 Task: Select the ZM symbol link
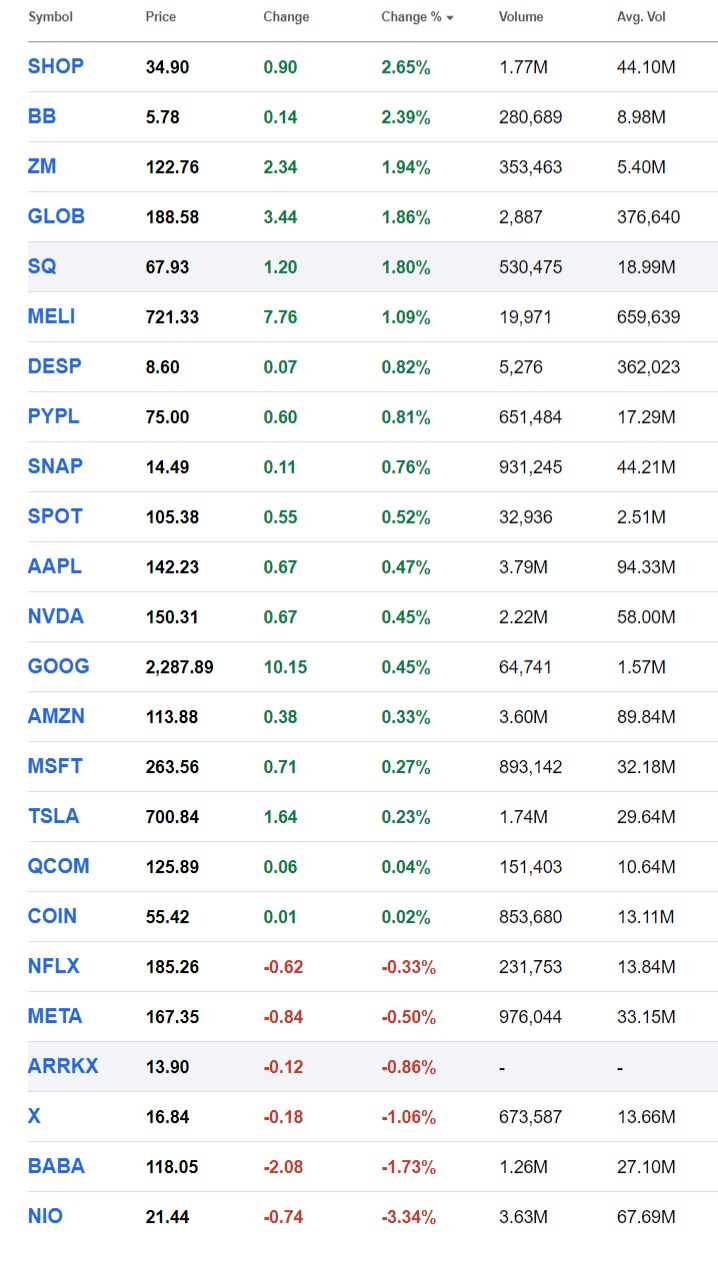click(x=42, y=167)
